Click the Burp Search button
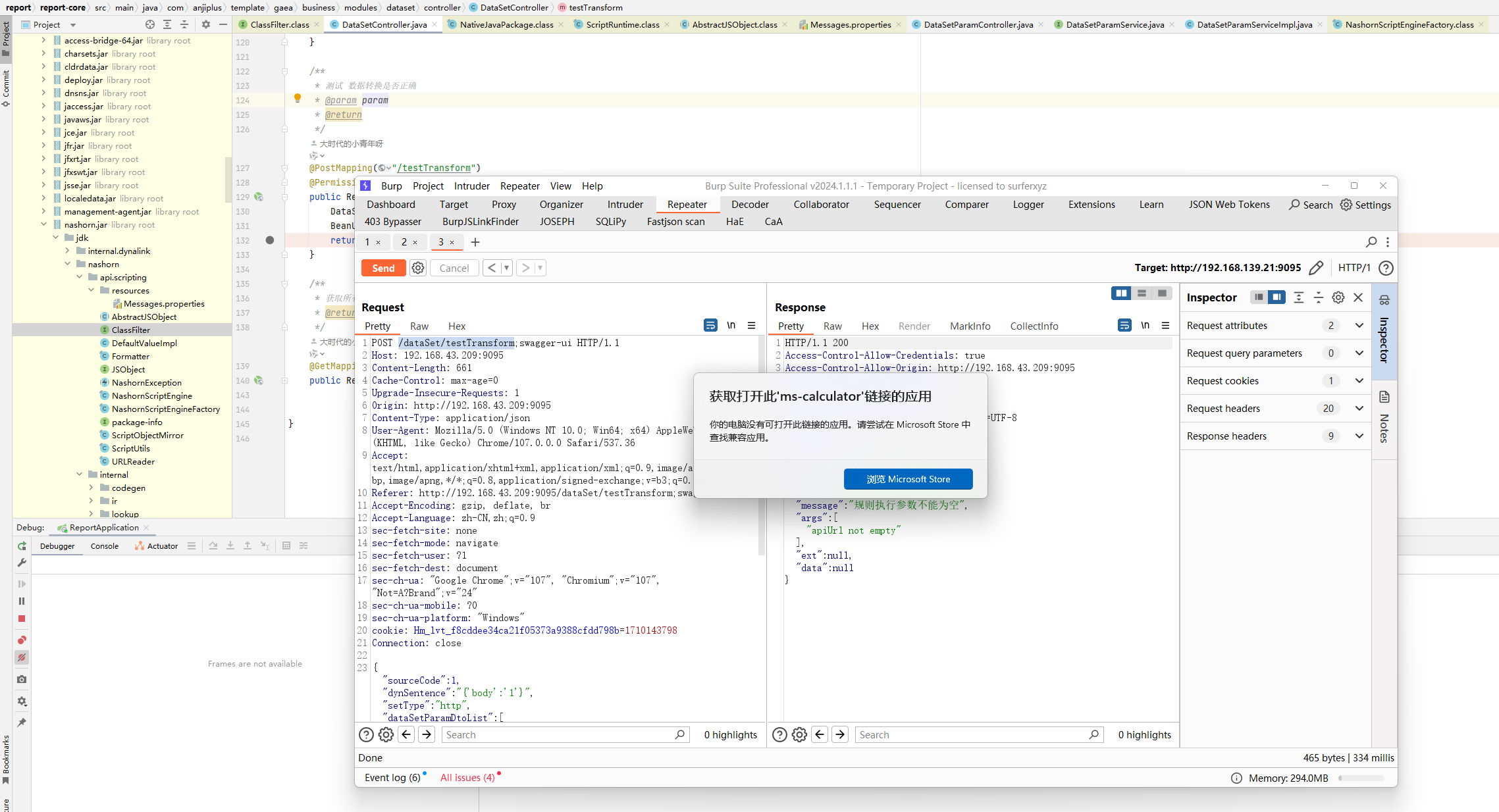1499x812 pixels. point(1311,205)
